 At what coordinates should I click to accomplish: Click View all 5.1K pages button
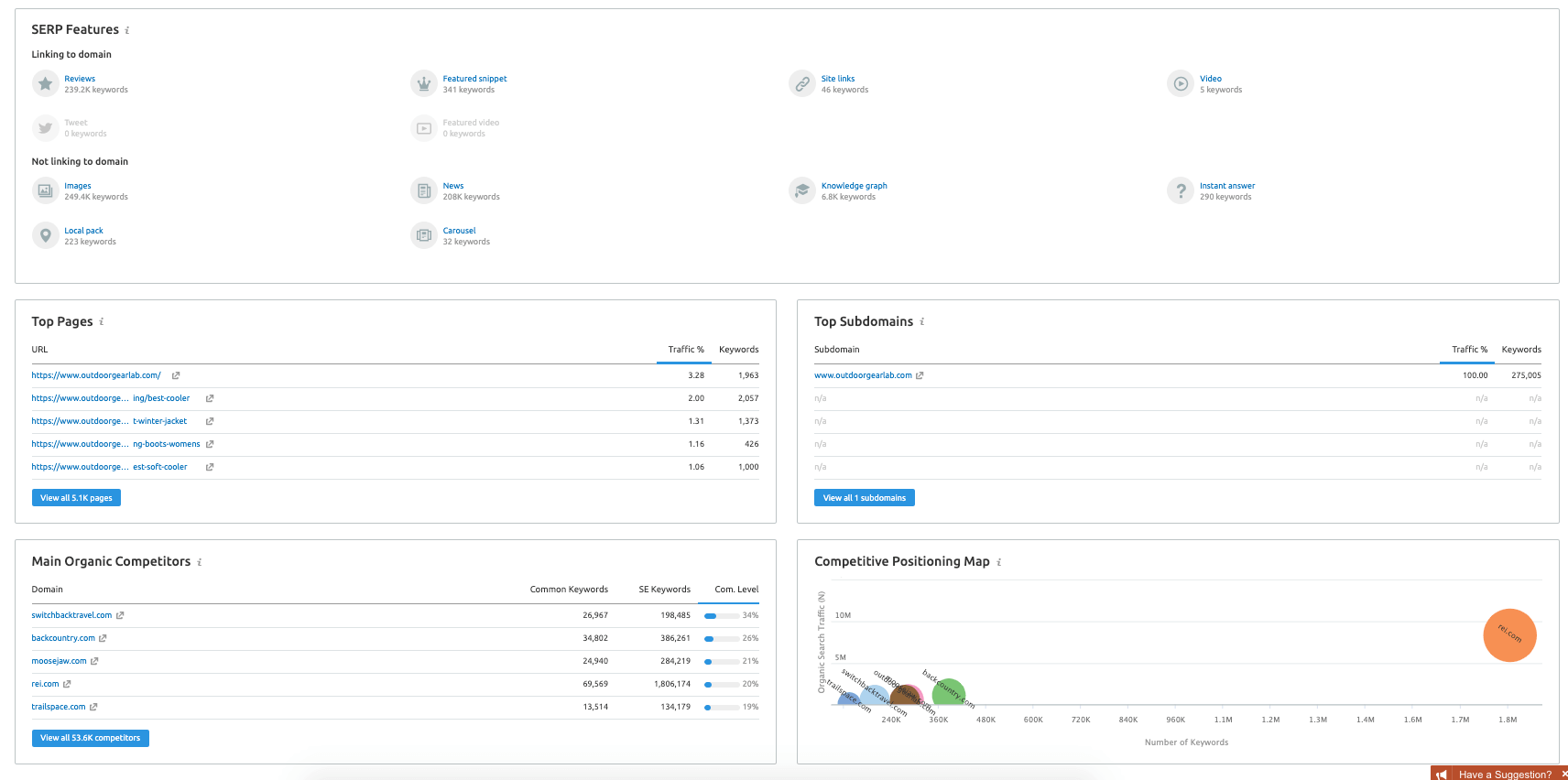click(76, 498)
